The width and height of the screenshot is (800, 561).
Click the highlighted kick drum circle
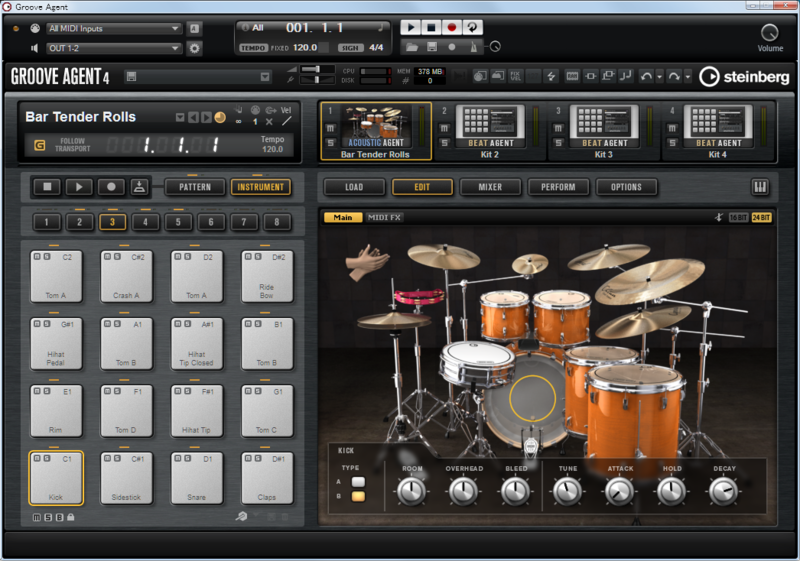(x=532, y=398)
